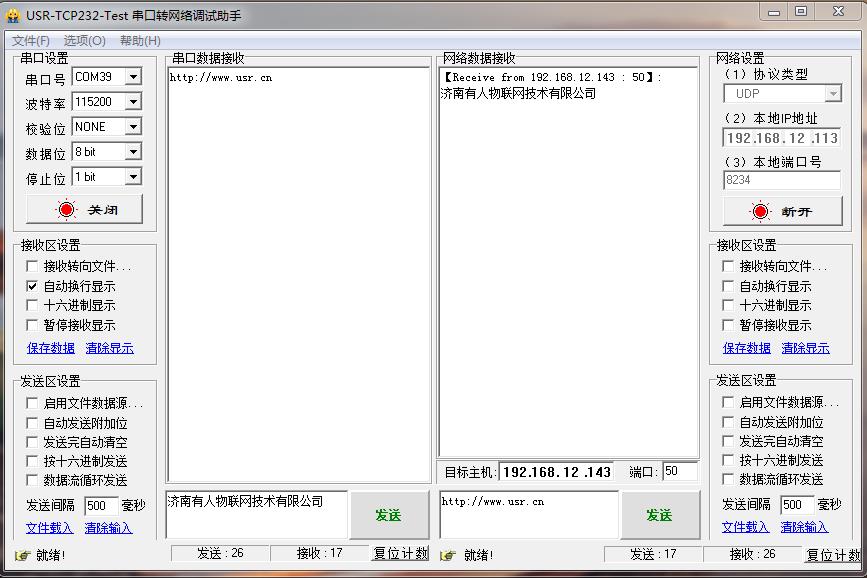
Task: Open the NONE parity dropdown
Action: tap(133, 127)
